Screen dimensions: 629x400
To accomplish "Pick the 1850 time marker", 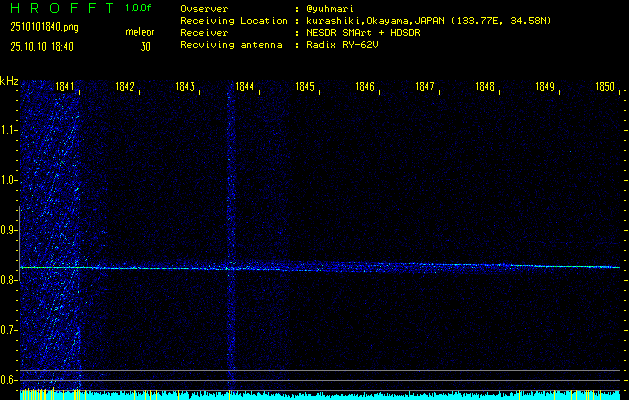I will tap(604, 88).
